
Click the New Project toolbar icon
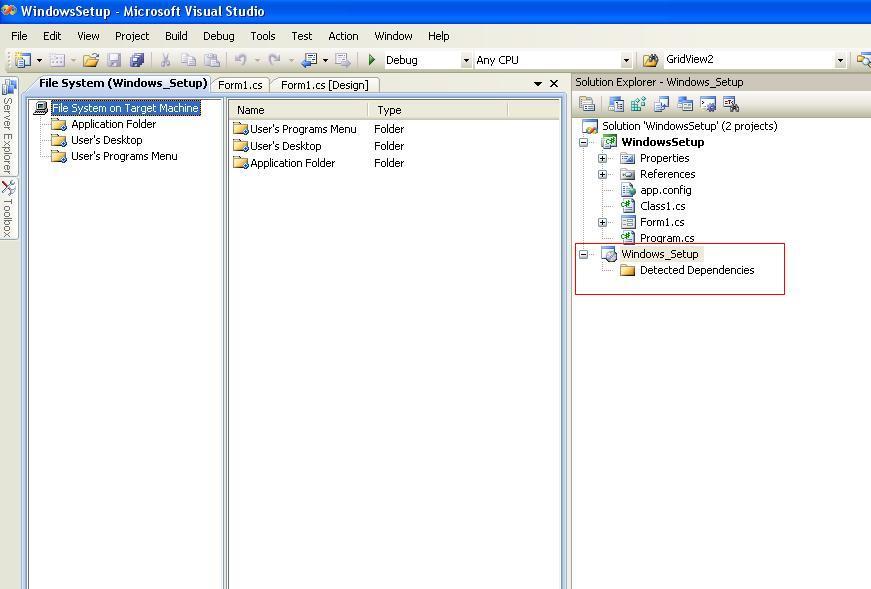click(22, 59)
